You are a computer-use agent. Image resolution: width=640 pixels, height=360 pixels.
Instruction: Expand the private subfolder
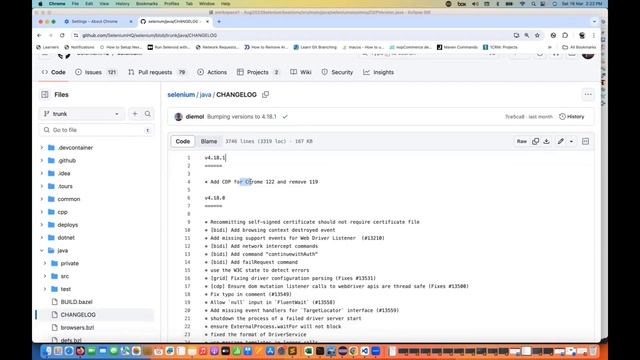(x=45, y=264)
